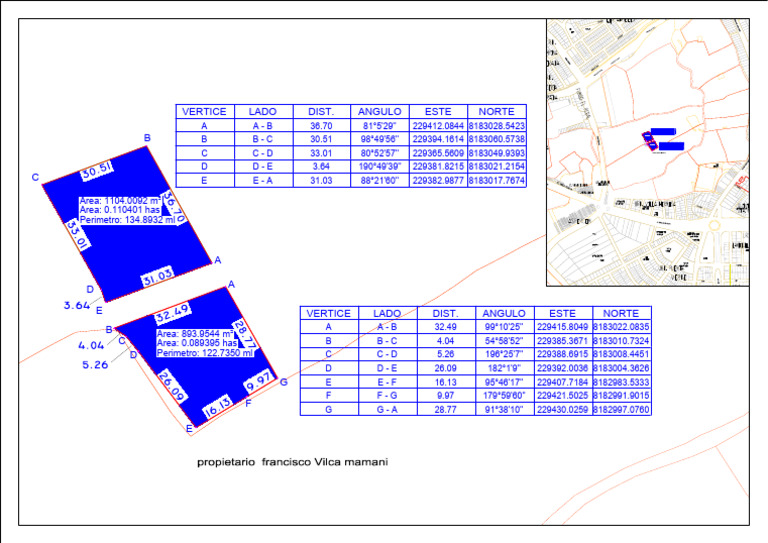Screen dimensions: 768x543
Task: Select the NORTE value 8183008.4451
Action: click(621, 354)
